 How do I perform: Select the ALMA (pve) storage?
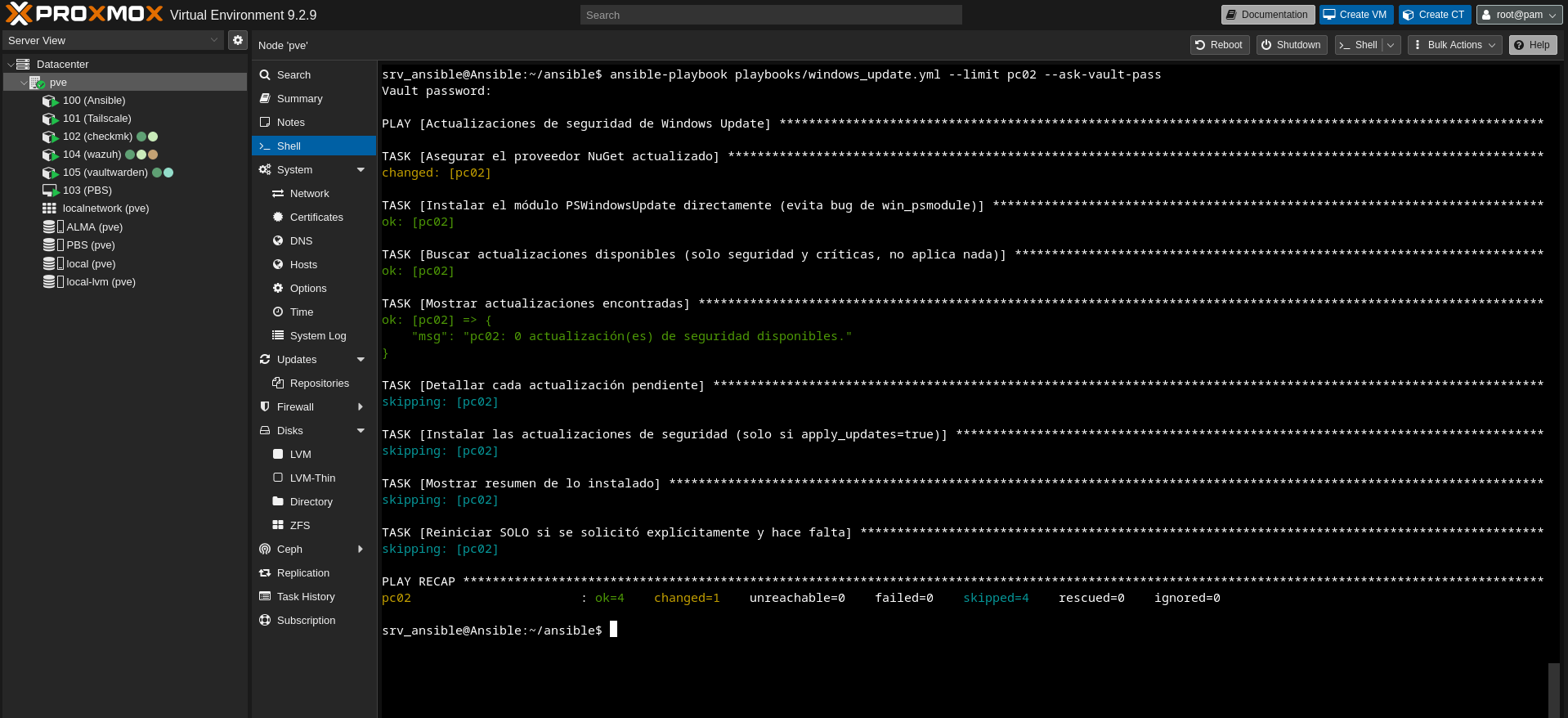(x=94, y=227)
